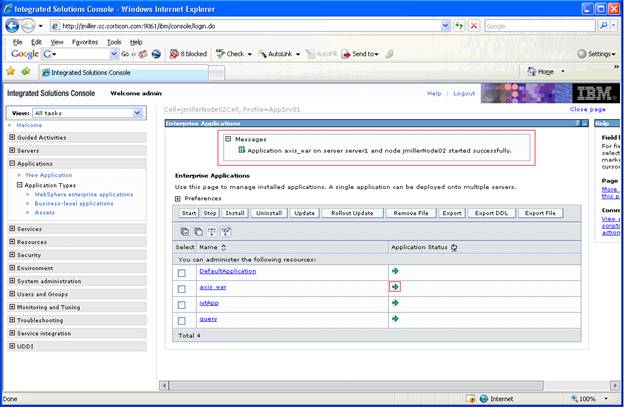Click the zoom level 100% control
Viewport: 624px width, 408px height.
[x=589, y=398]
